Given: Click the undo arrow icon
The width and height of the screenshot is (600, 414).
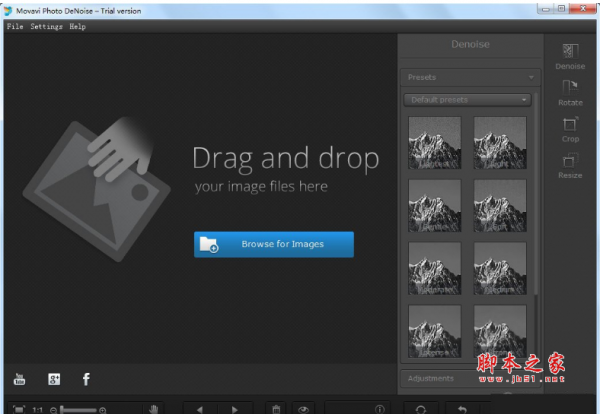Looking at the screenshot, I should click(x=462, y=409).
